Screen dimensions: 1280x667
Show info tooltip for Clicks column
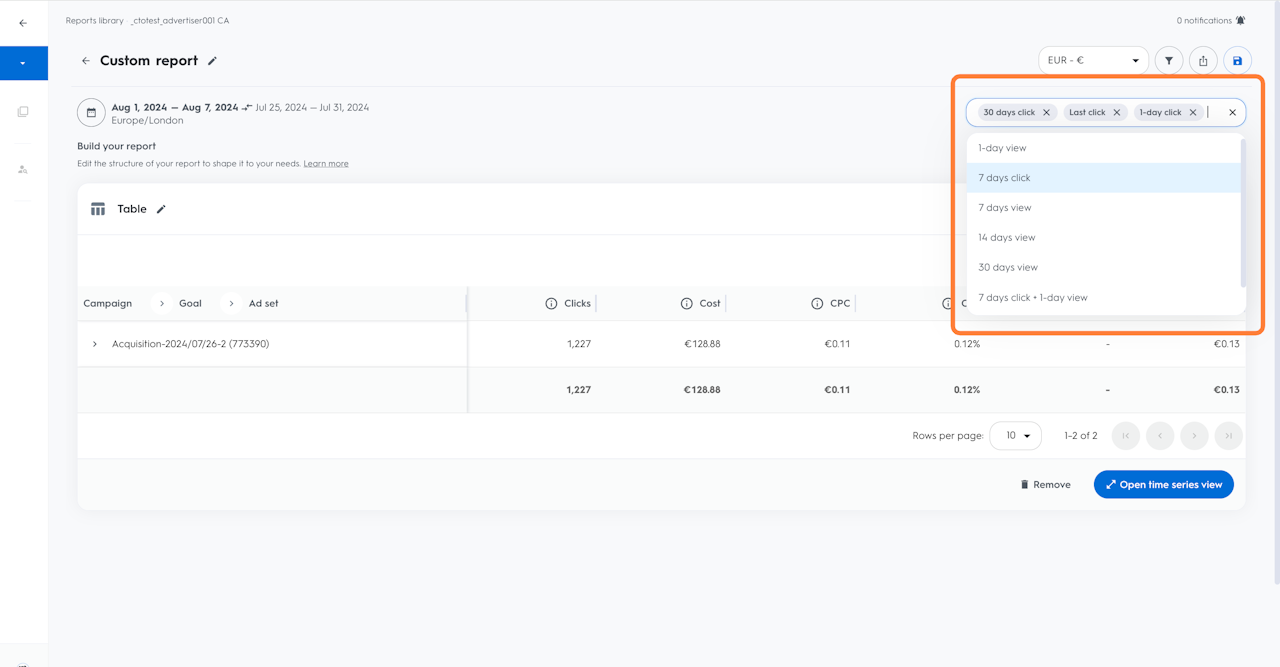coord(551,303)
